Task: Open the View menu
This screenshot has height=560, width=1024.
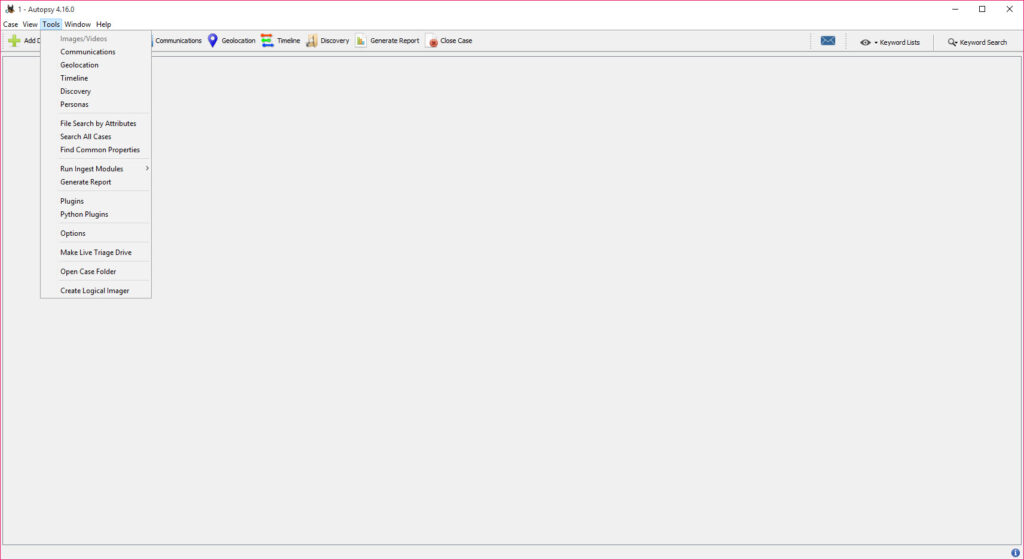Action: tap(30, 24)
